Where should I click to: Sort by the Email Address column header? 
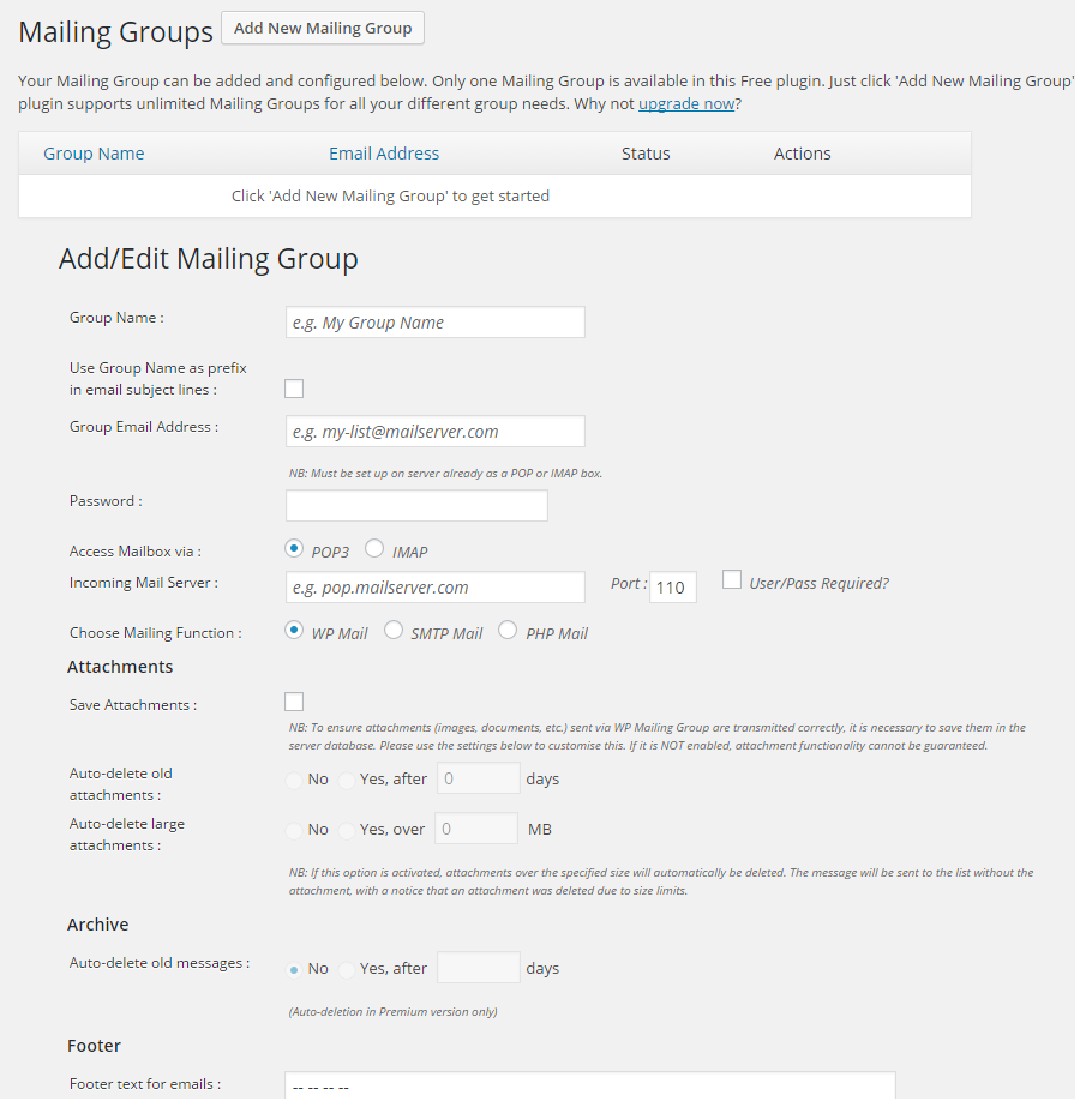click(384, 153)
